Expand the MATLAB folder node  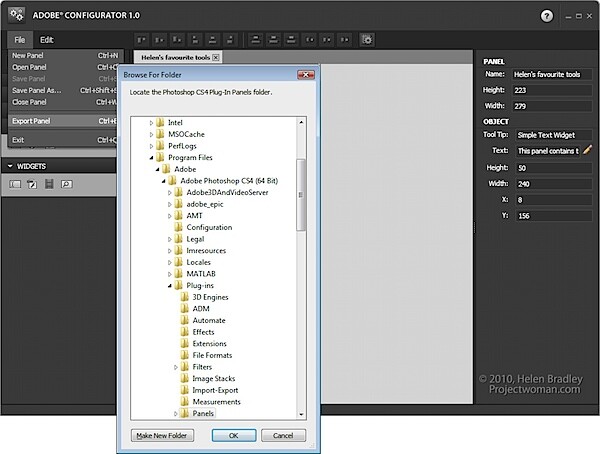(x=170, y=274)
